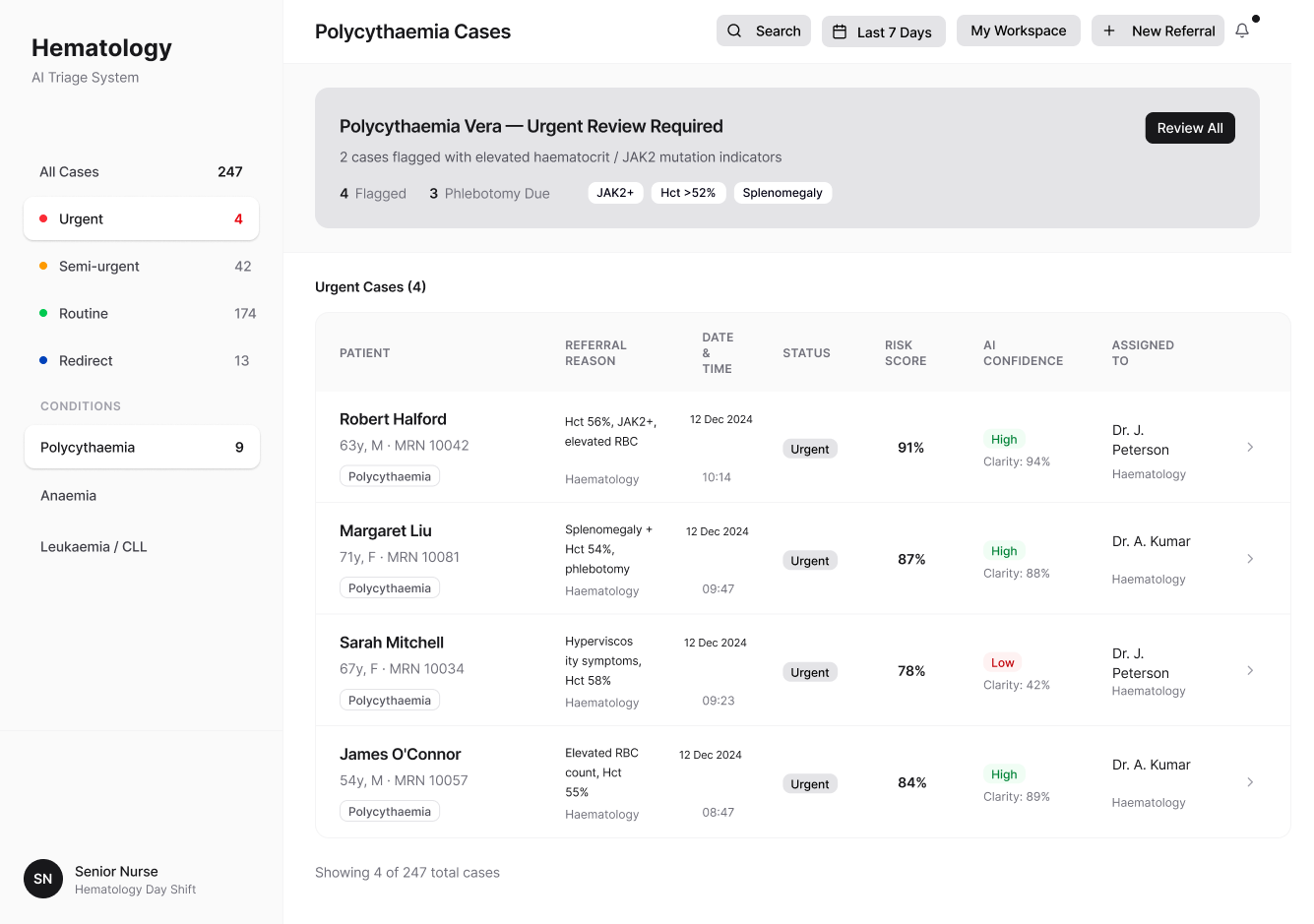1314x924 pixels.
Task: Open the SN user avatar
Action: tap(43, 879)
